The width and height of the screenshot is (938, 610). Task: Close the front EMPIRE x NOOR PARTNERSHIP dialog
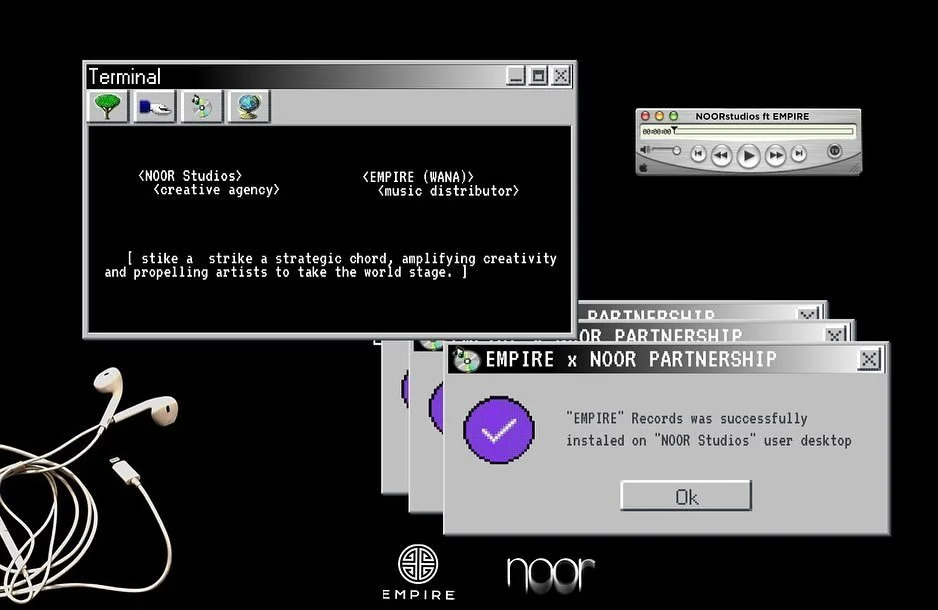[869, 359]
